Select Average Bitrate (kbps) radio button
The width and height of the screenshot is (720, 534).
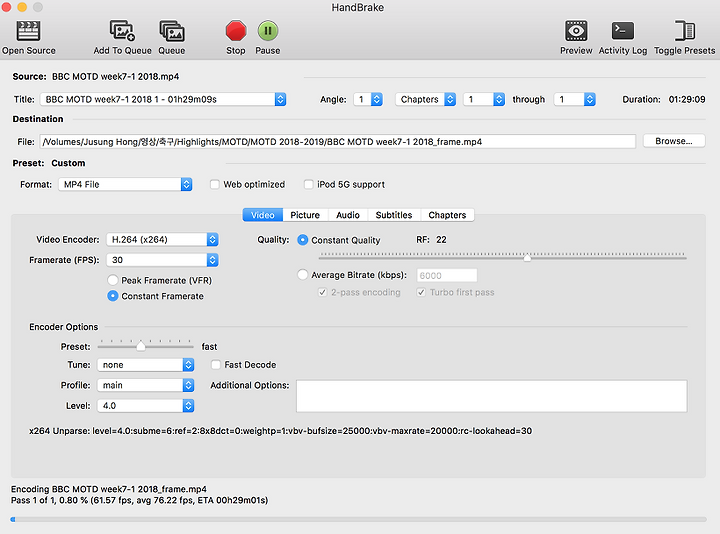tap(302, 275)
